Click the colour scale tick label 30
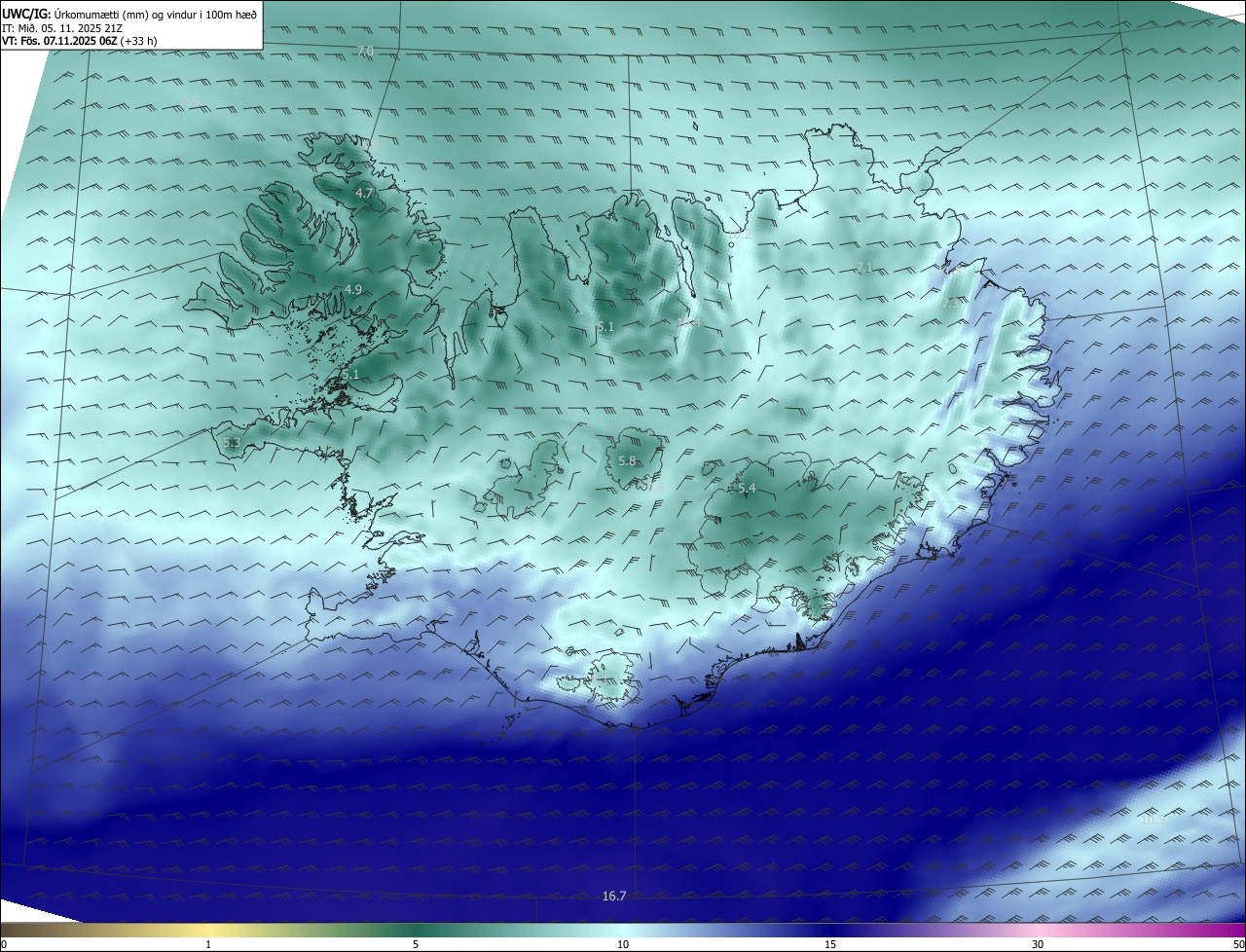This screenshot has width=1246, height=952. click(x=1038, y=945)
